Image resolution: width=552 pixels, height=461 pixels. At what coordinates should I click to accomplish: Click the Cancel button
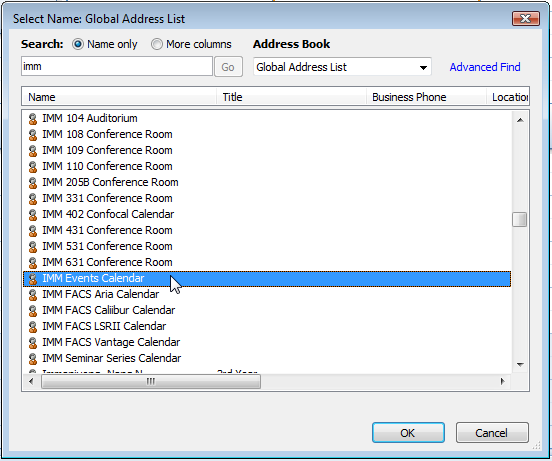[x=492, y=432]
